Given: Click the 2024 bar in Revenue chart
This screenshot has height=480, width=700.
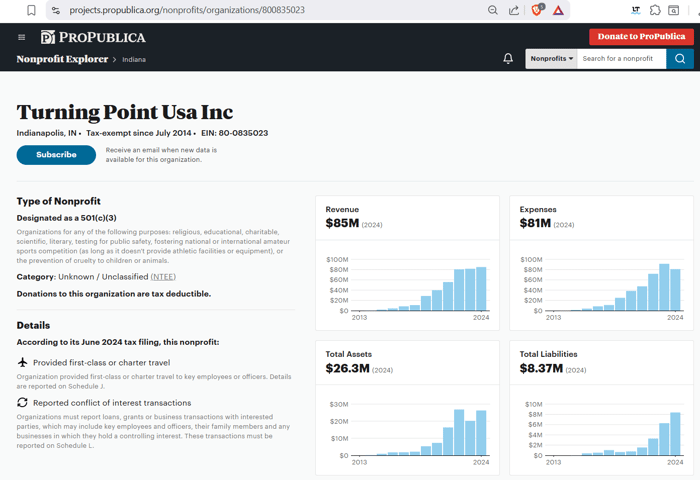Looking at the screenshot, I should tap(482, 289).
